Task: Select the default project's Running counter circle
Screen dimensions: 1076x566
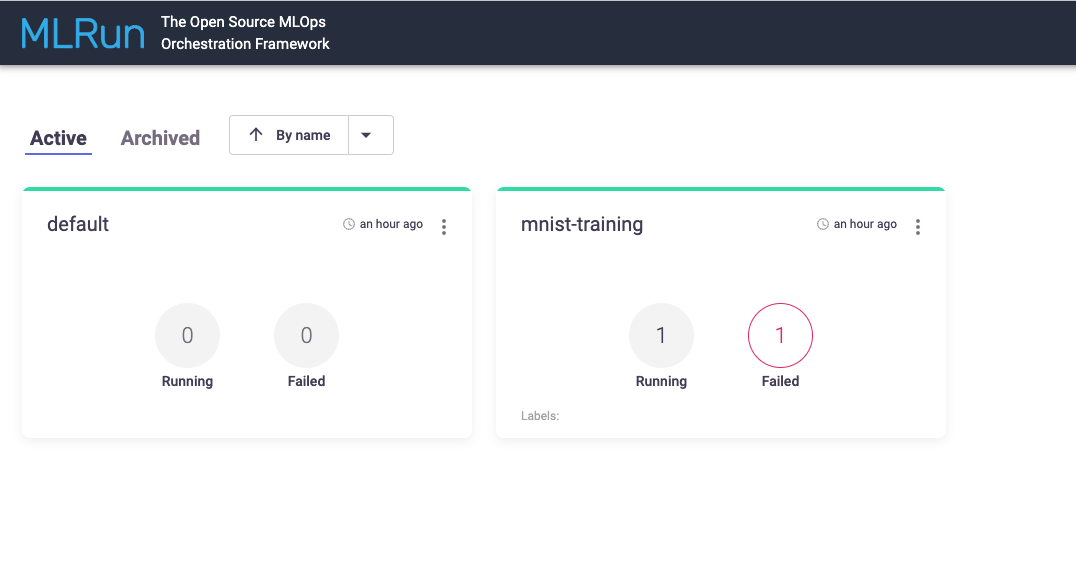Action: click(187, 336)
